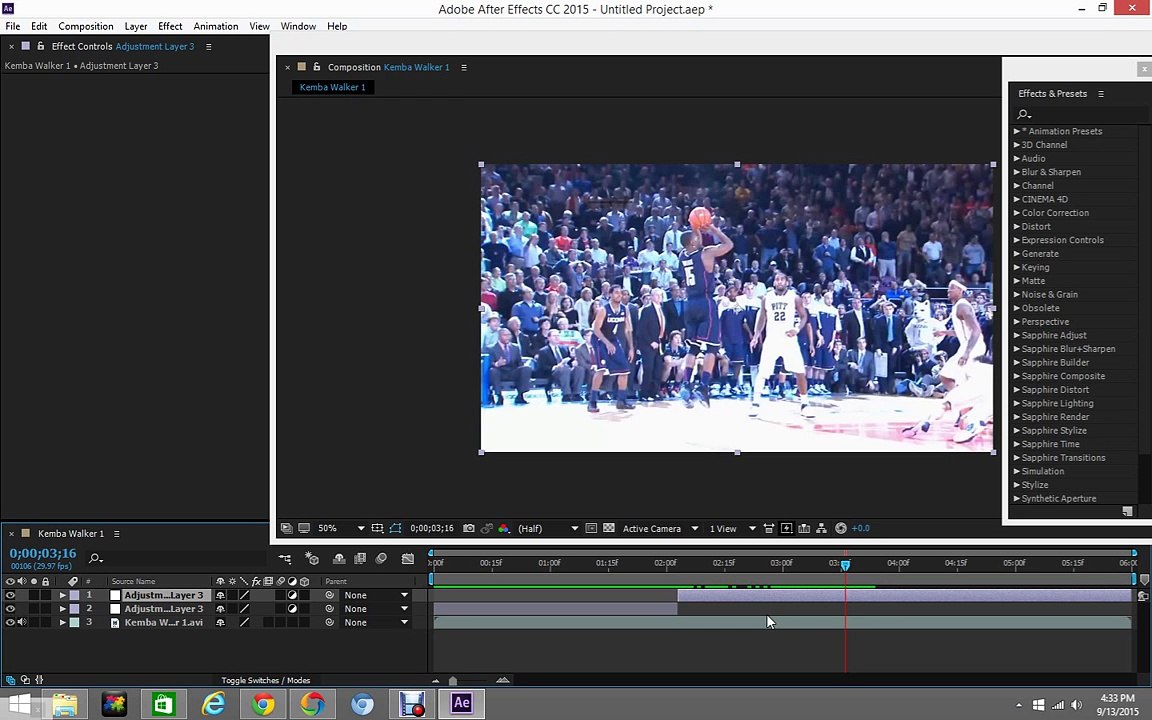The height and width of the screenshot is (720, 1152).
Task: Mute audio of Kemba Walker avi layer
Action: [22, 622]
